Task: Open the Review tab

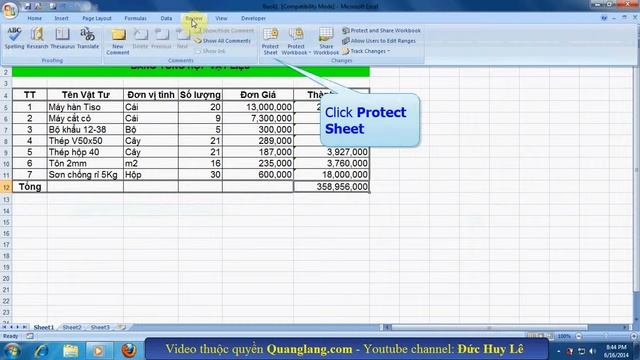Action: (194, 18)
